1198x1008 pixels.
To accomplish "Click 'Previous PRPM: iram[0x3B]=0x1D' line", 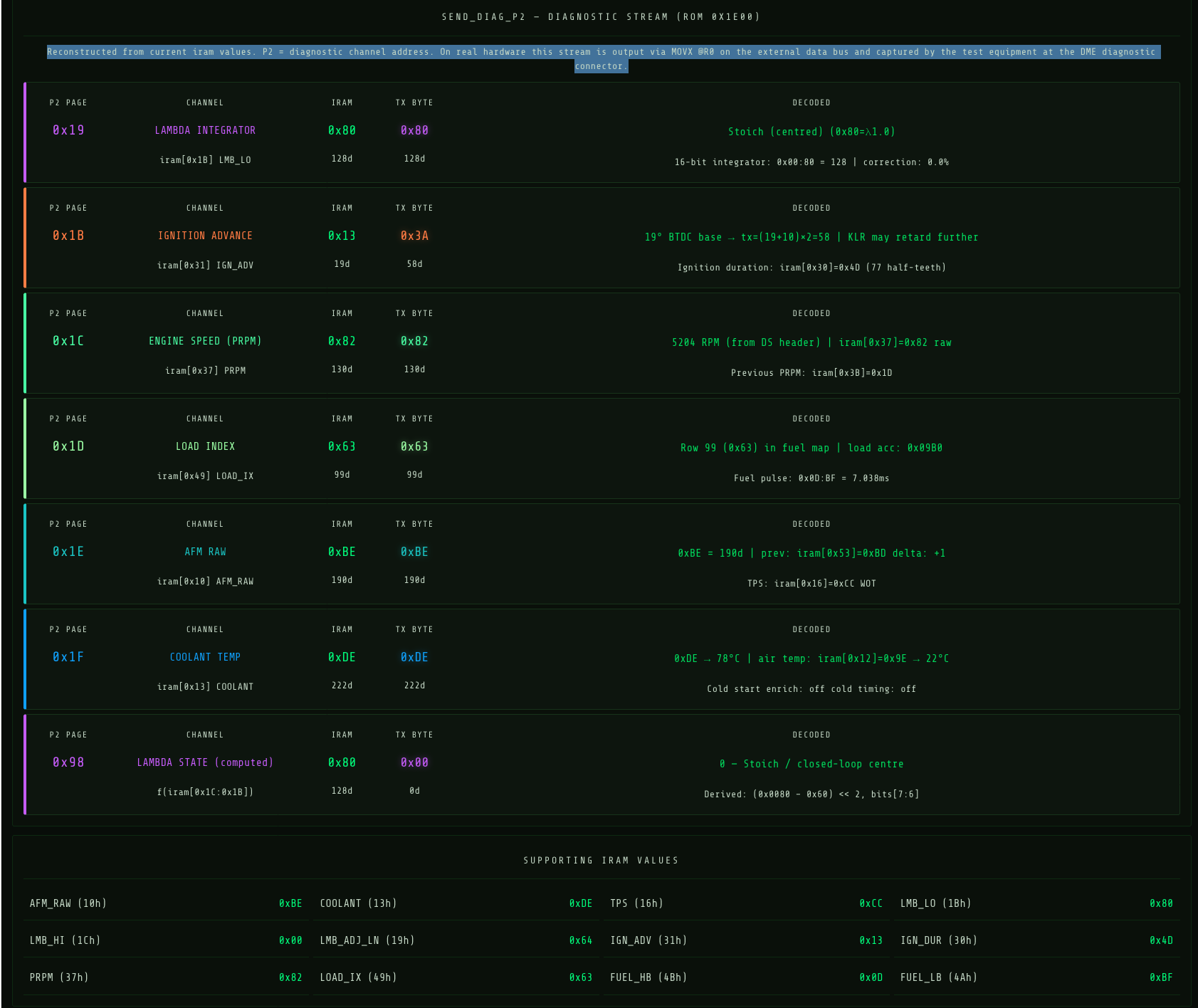I will [811, 373].
